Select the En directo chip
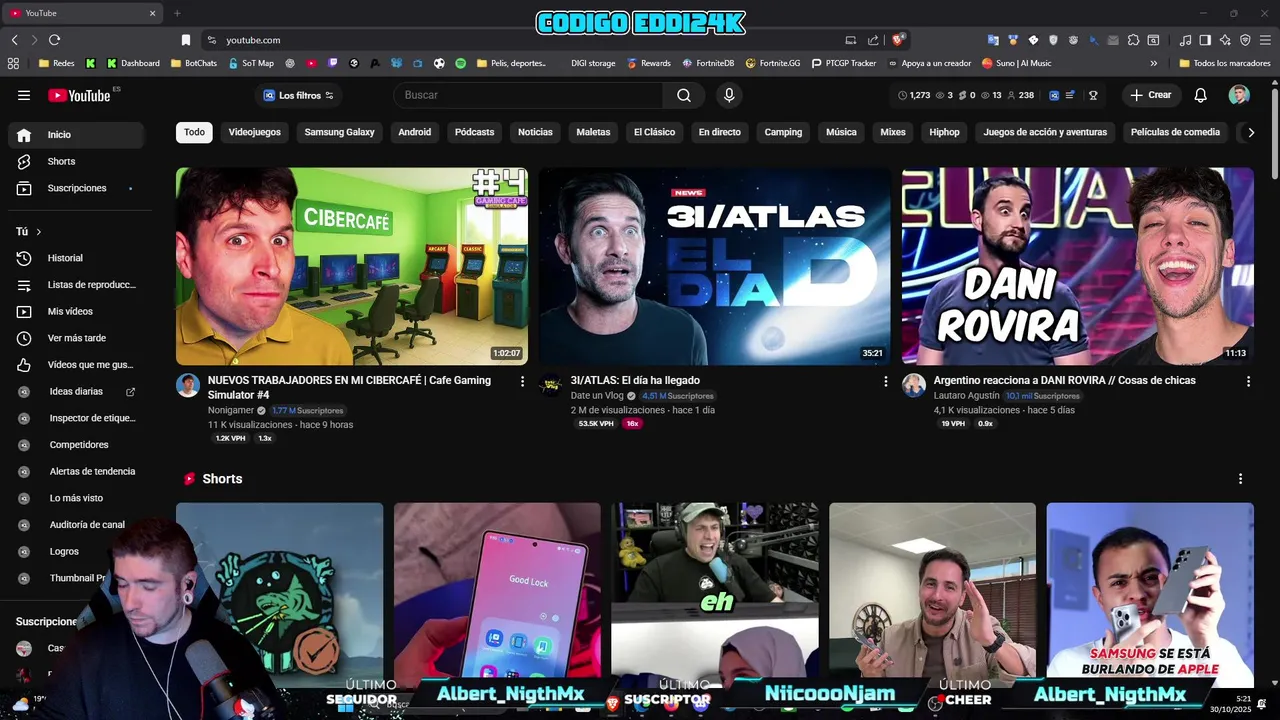Screen dimensions: 1280x720 coord(720,132)
